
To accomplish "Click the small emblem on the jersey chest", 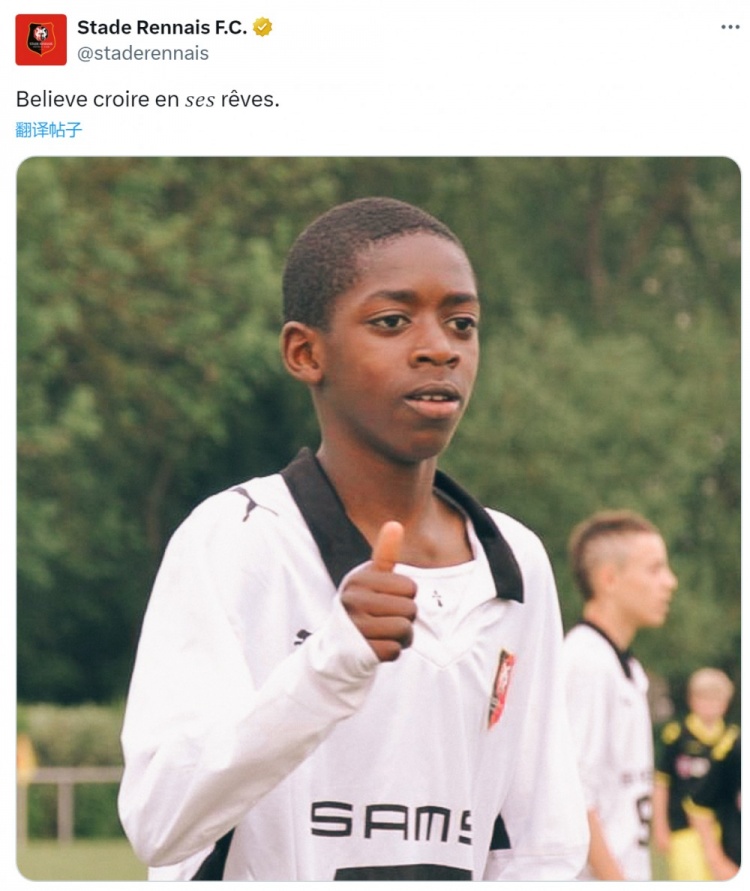I will 438,598.
